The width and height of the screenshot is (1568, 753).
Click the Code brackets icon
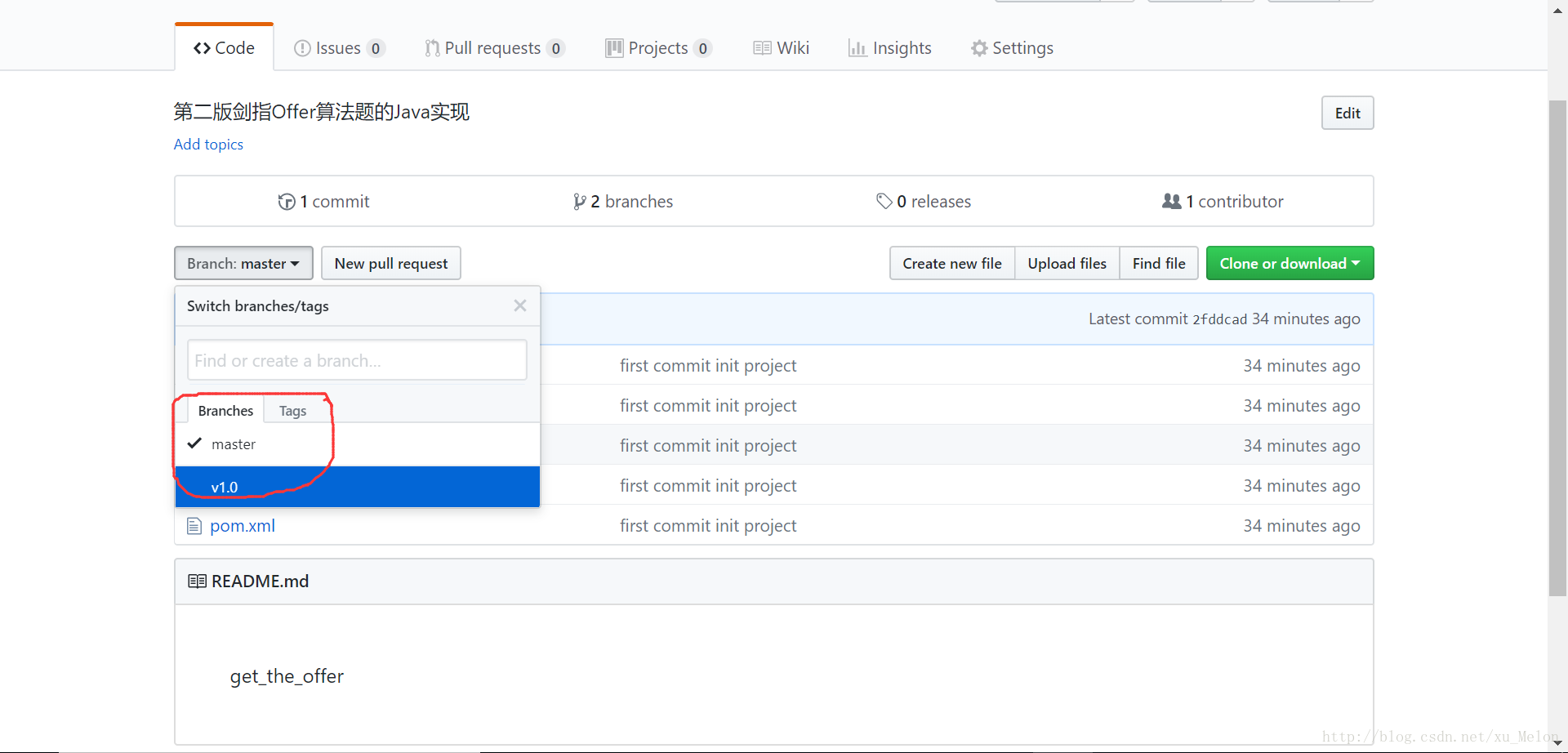point(202,49)
